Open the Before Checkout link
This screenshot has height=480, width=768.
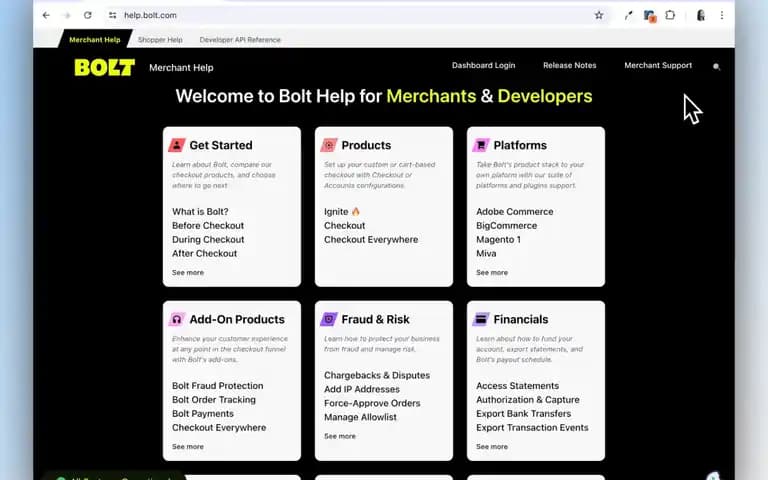click(208, 225)
